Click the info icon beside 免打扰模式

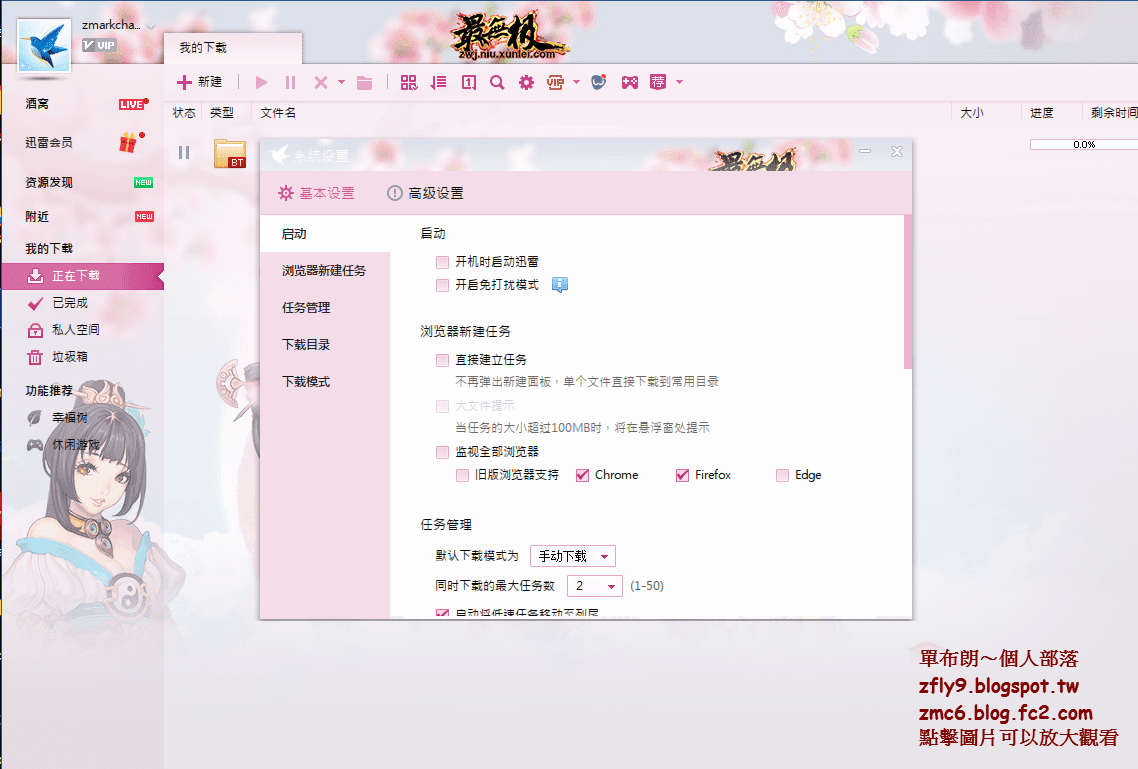[560, 284]
